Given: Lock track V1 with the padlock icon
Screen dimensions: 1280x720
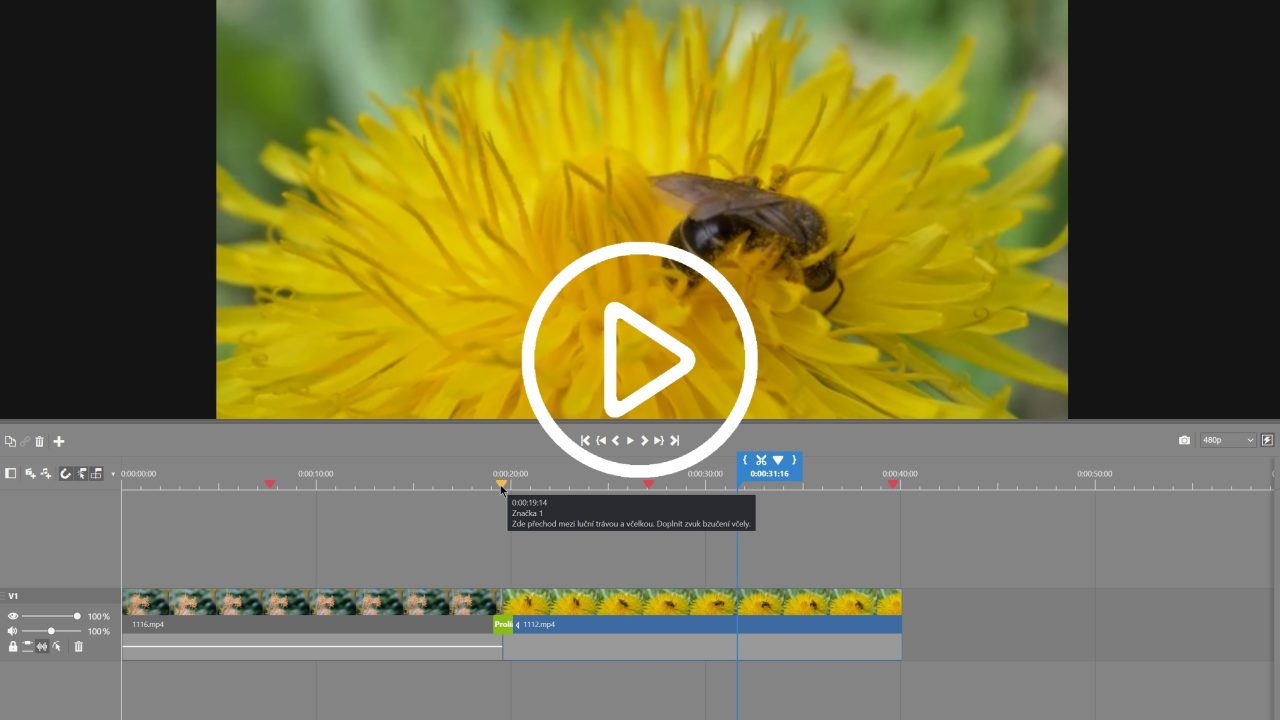Looking at the screenshot, I should pos(14,646).
